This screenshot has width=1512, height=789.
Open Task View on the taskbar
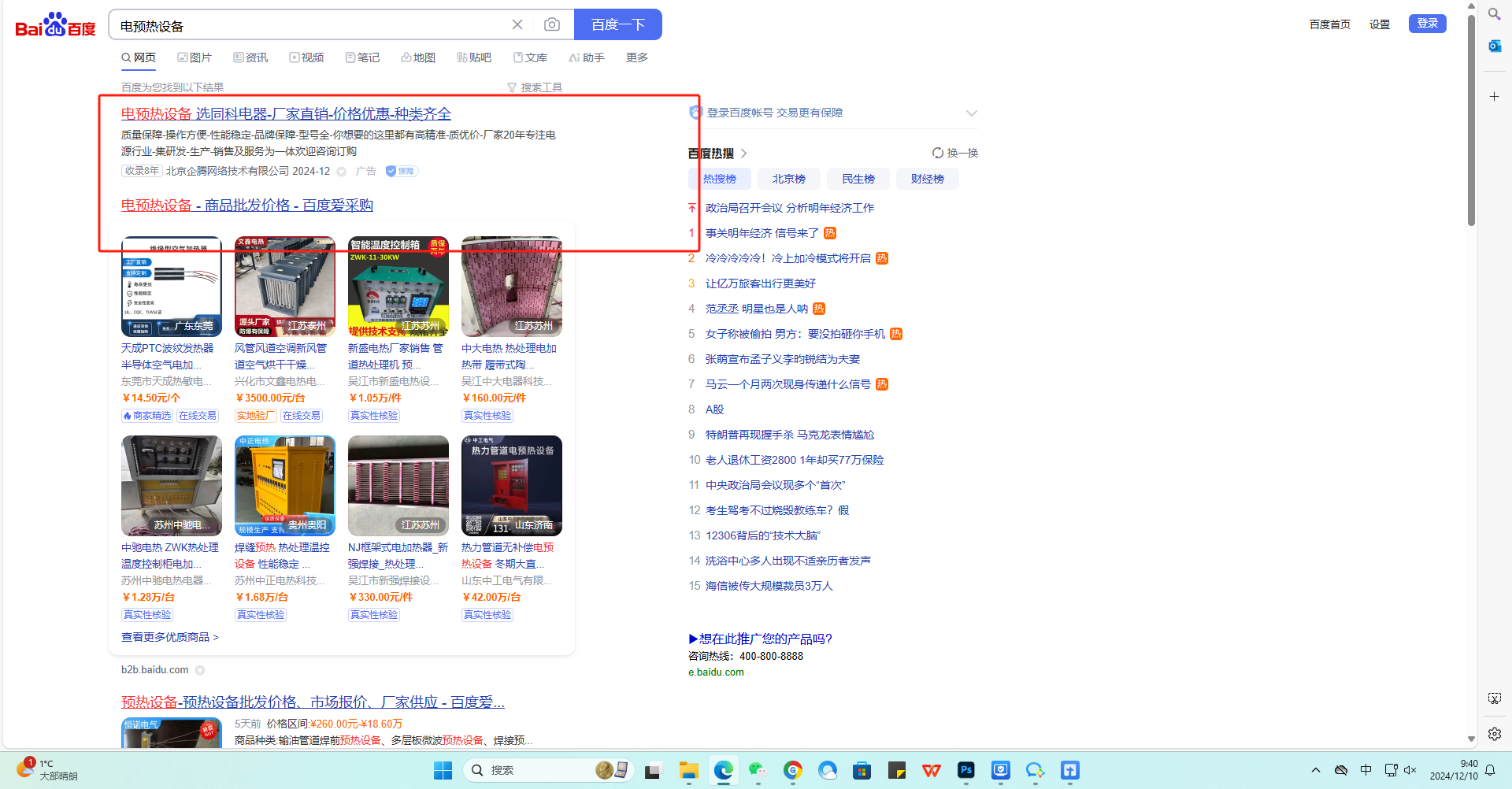pos(653,770)
